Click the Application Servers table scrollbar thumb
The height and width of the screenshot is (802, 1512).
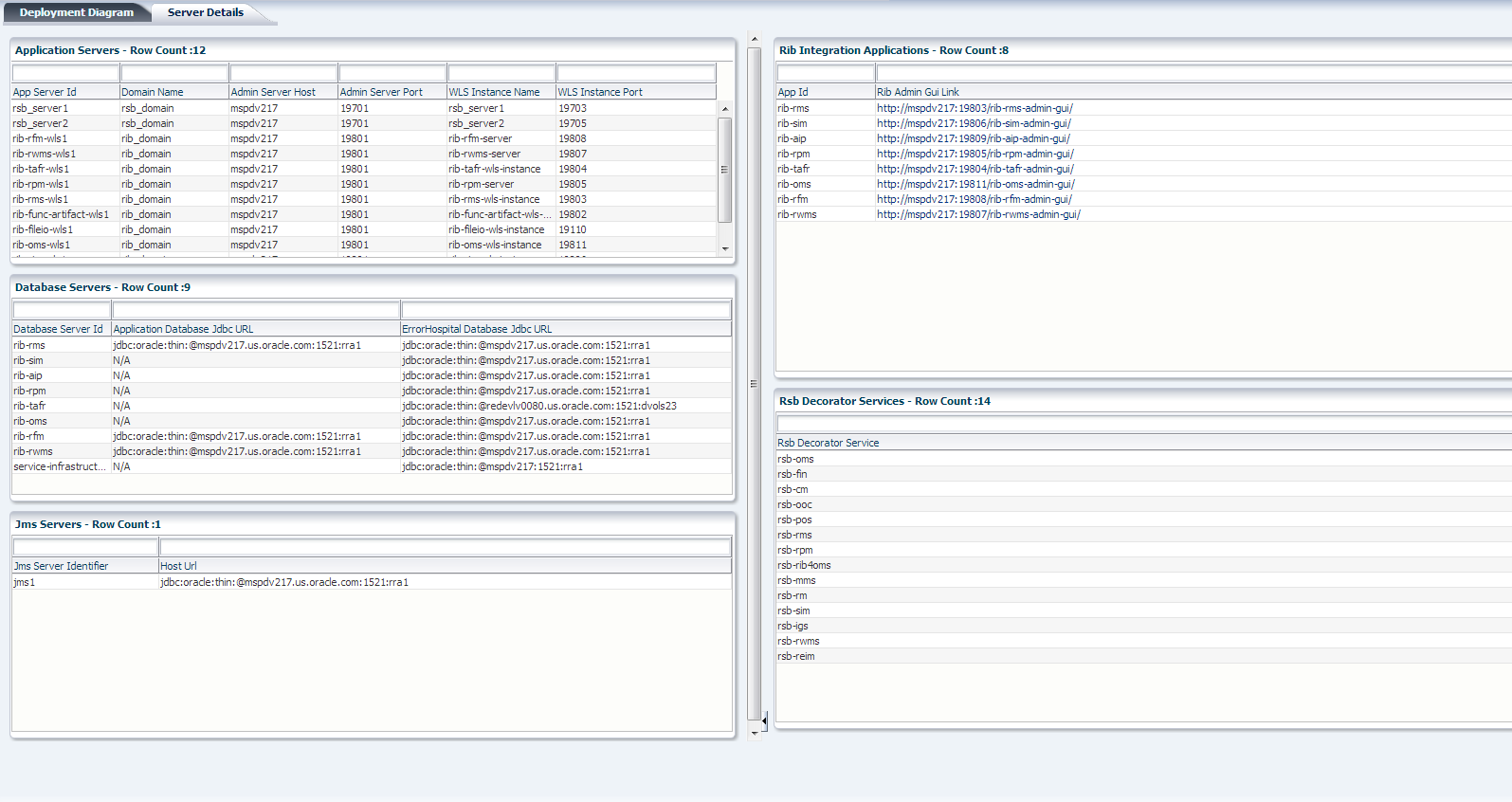point(725,170)
